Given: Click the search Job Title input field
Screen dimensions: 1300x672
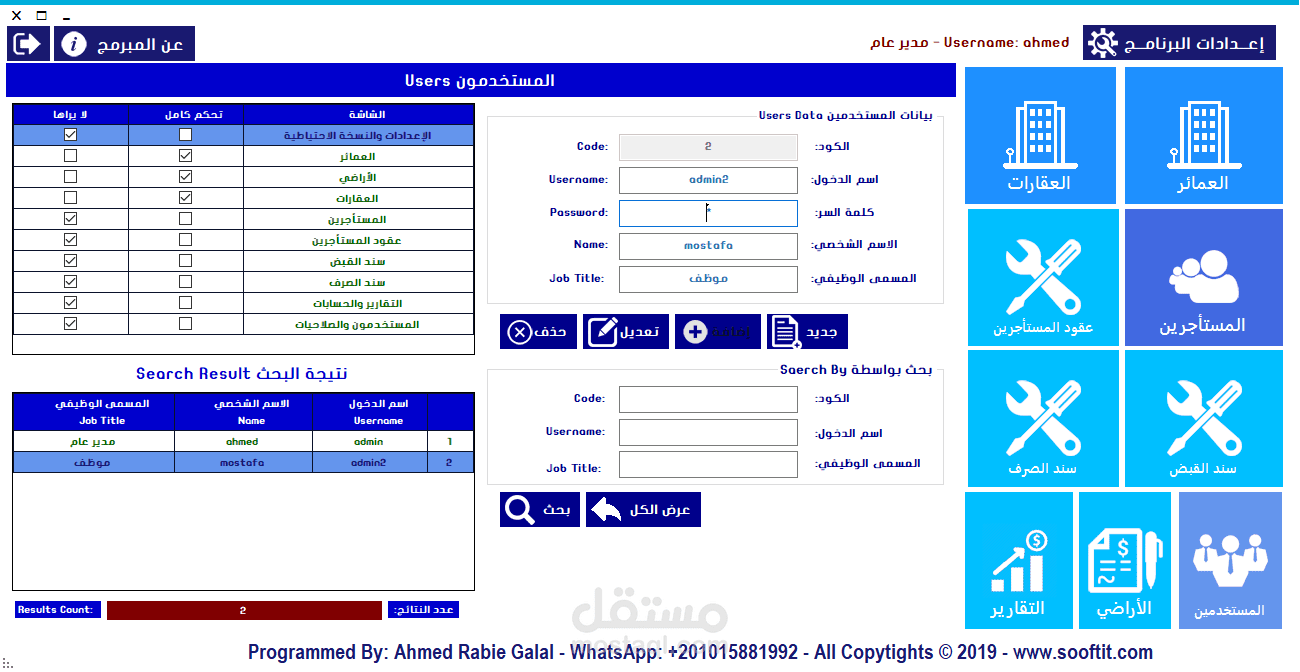Looking at the screenshot, I should point(708,465).
